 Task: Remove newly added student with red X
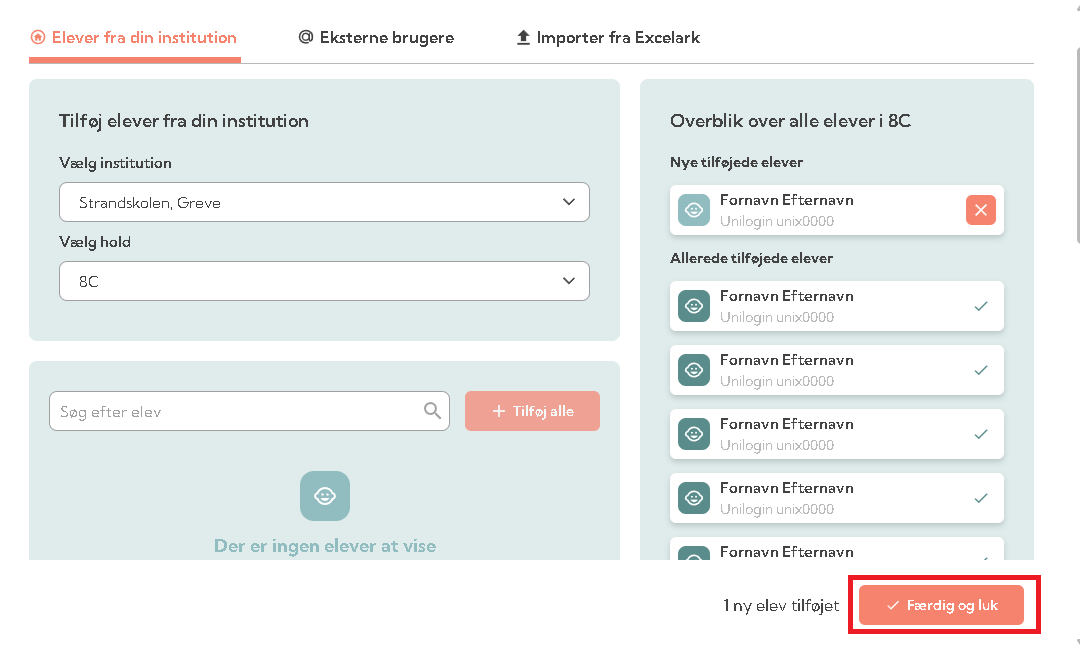pos(980,210)
